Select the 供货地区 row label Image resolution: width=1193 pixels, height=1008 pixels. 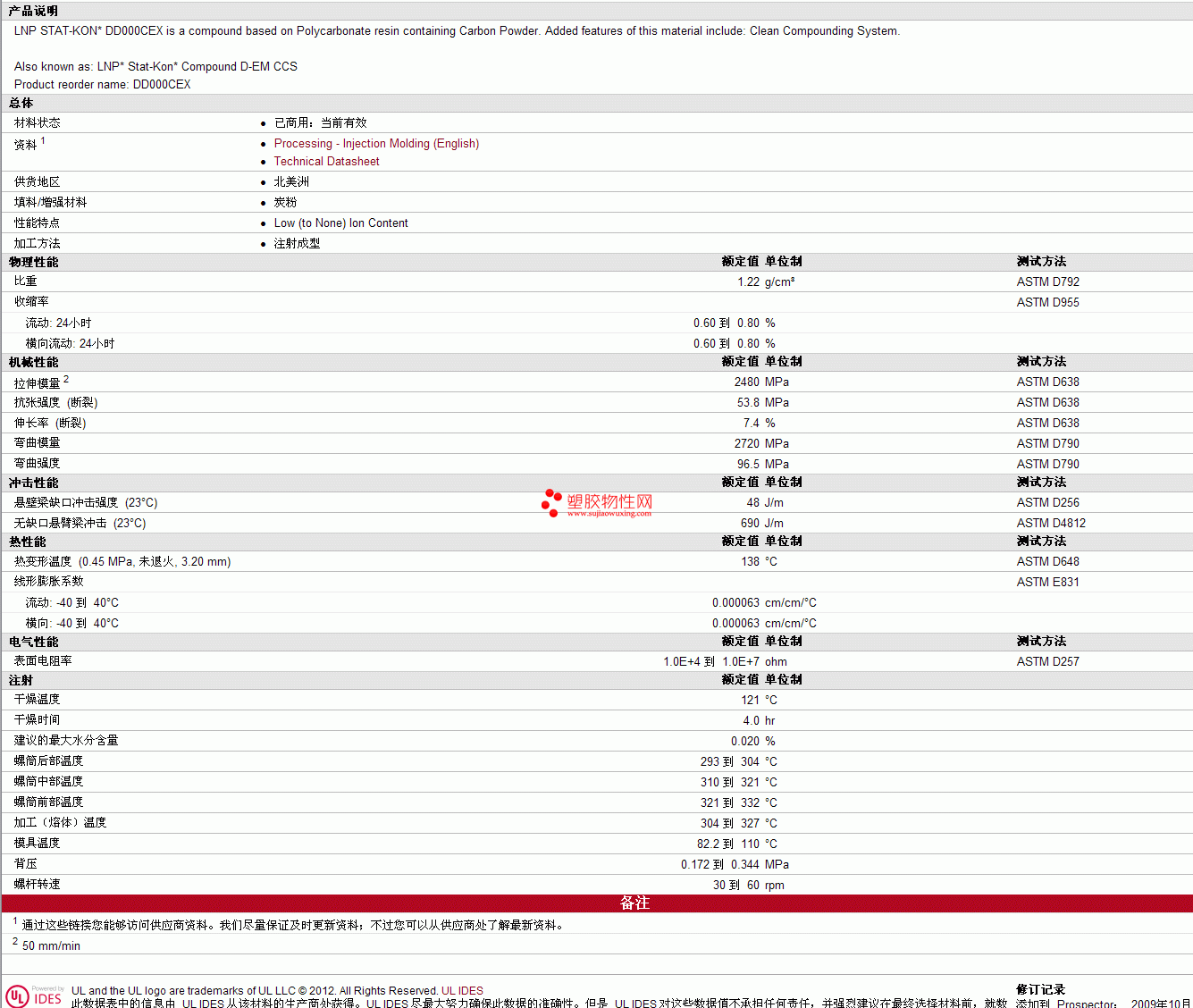coord(38,182)
